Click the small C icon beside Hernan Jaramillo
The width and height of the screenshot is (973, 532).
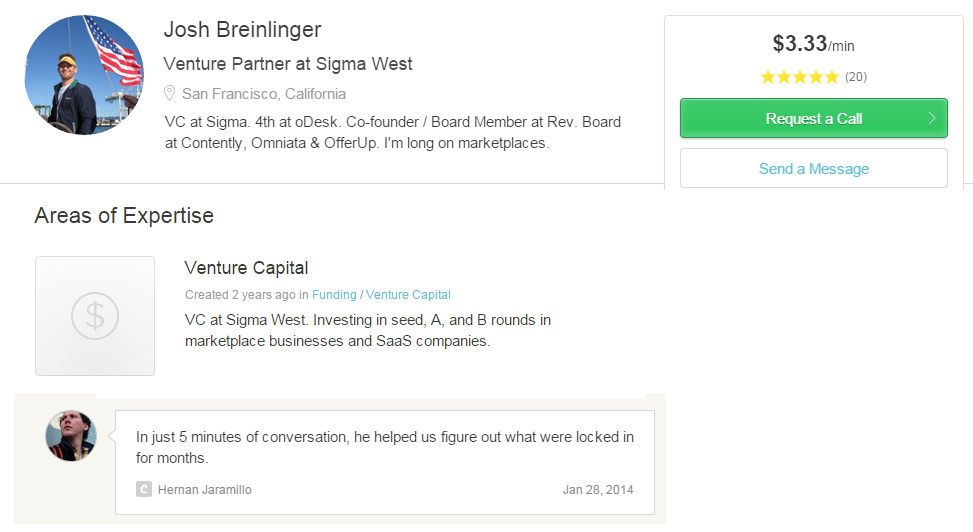pyautogui.click(x=144, y=489)
